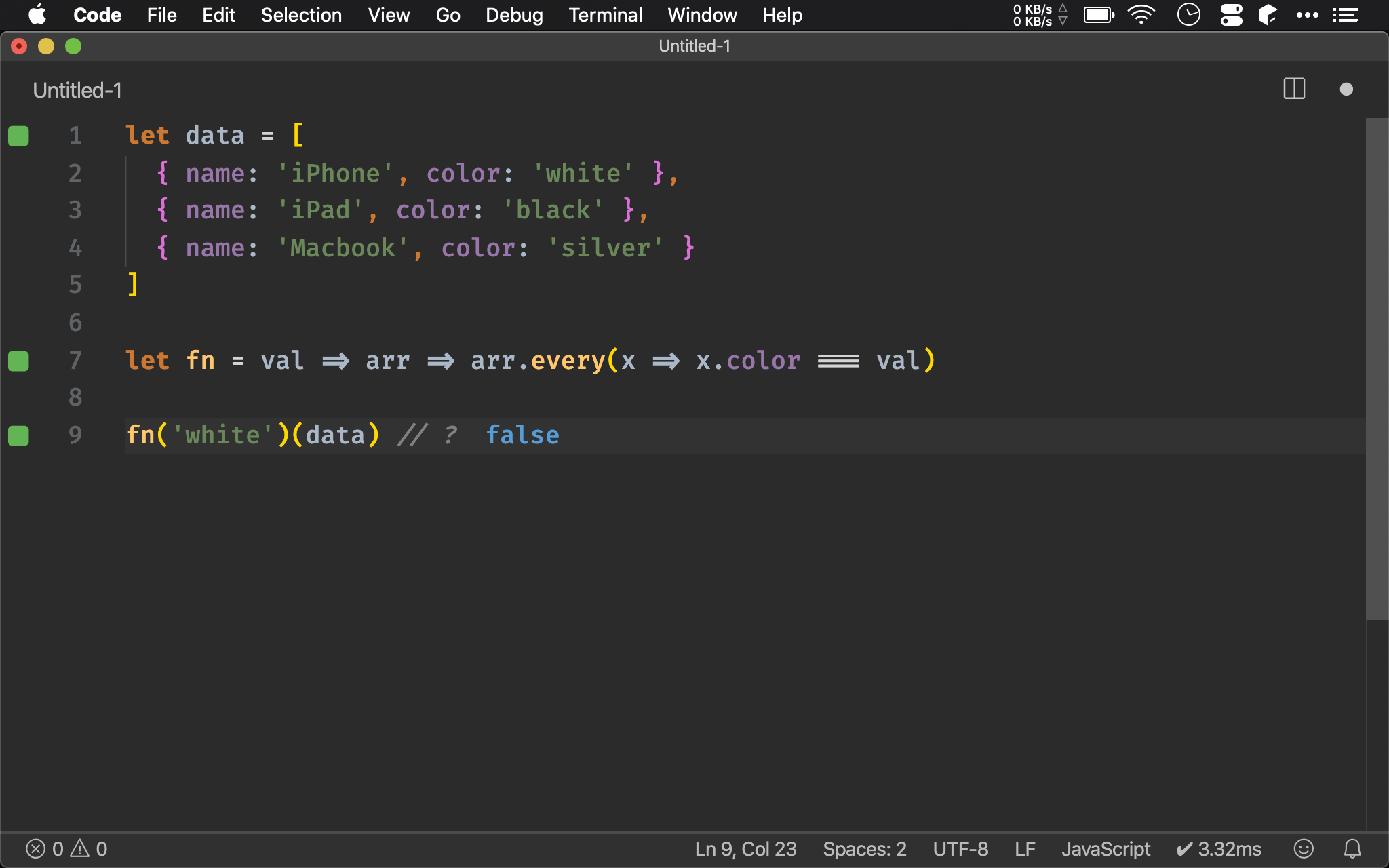Click the Wi-Fi menu bar icon
Screen dimensions: 1389x868
[x=1141, y=14]
